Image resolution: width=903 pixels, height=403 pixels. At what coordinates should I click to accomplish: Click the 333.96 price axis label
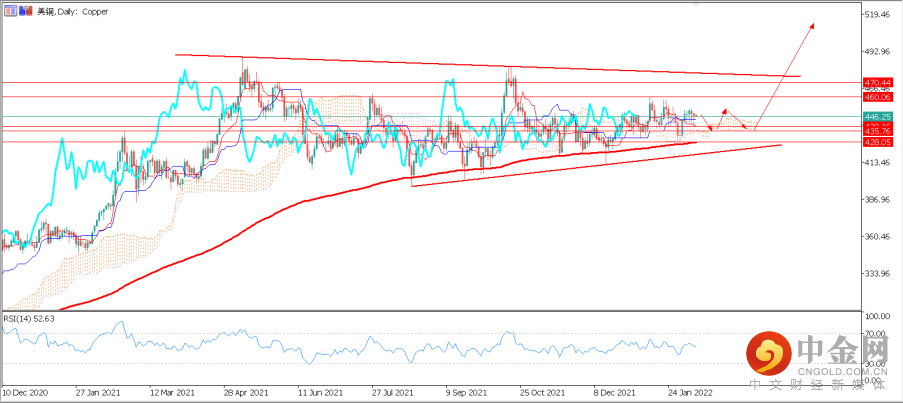click(x=878, y=273)
